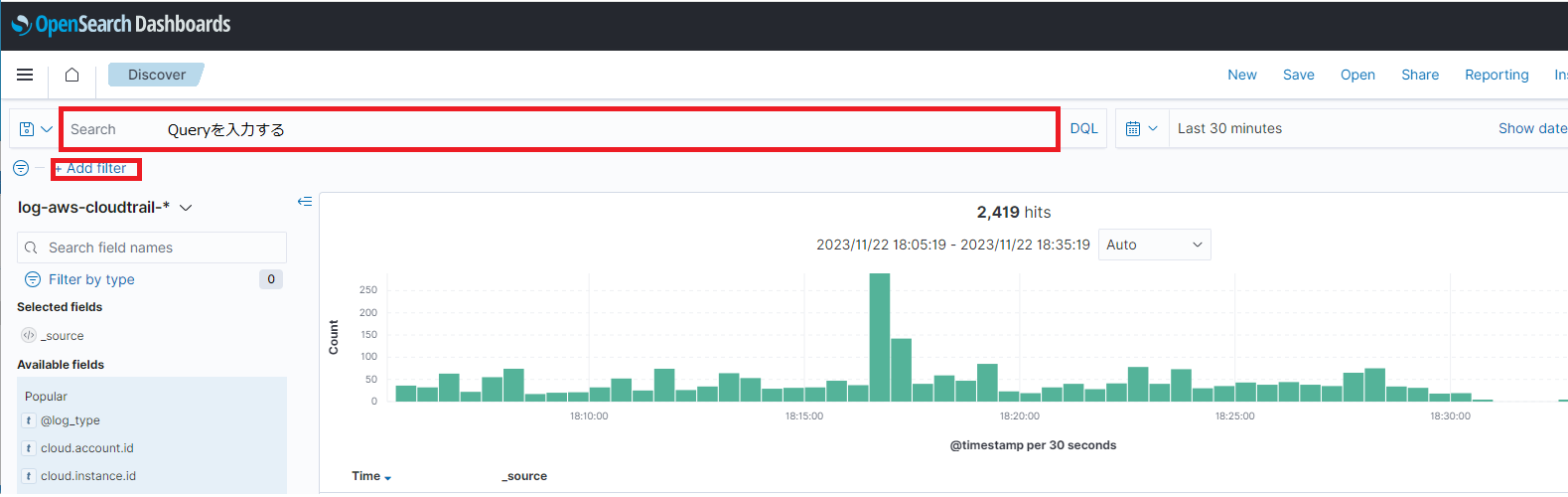Click the Popular fields heading
Screen dimensions: 1568x497
tap(46, 397)
